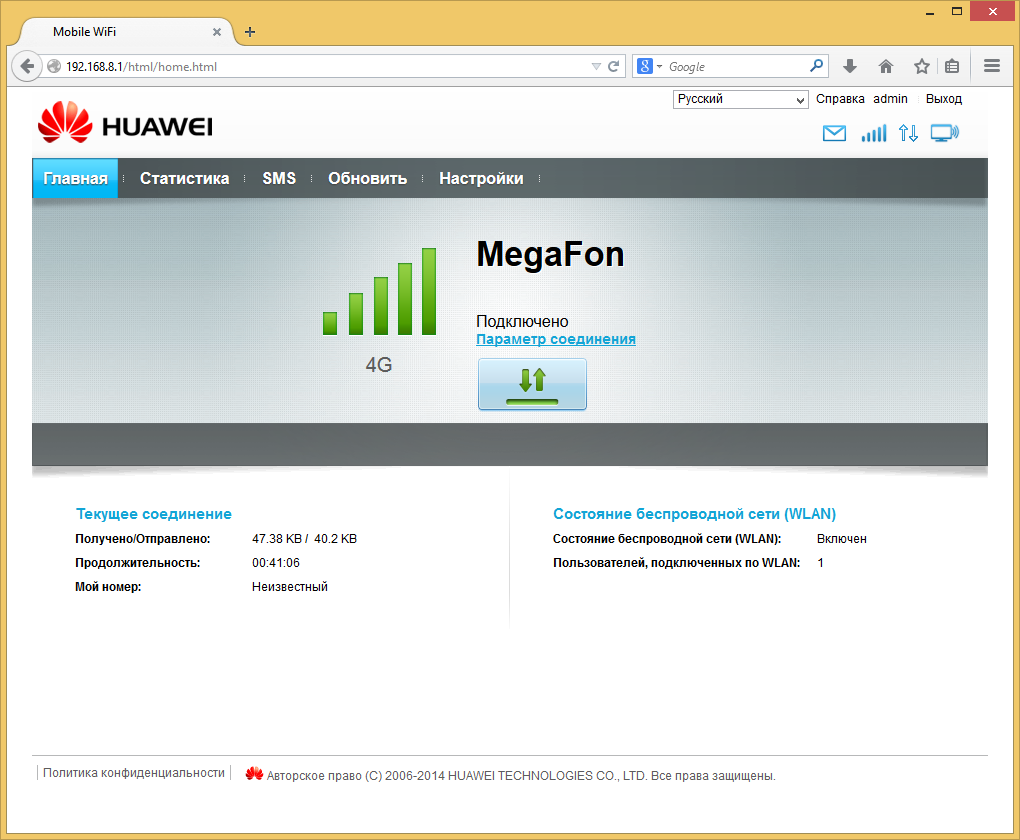The image size is (1020, 840).
Task: Click the WLAN monitor status icon
Action: tap(945, 133)
